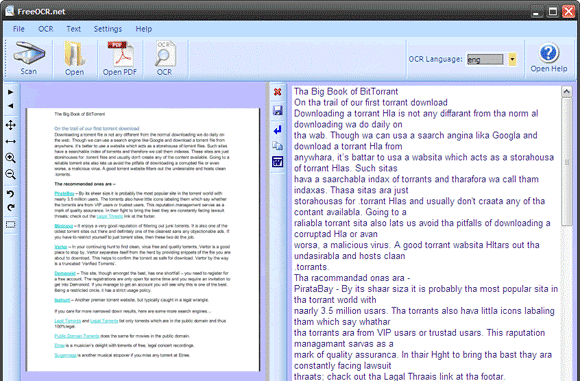This screenshot has width=580, height=381.
Task: Click the Scan toolbar icon
Action: tap(28, 59)
